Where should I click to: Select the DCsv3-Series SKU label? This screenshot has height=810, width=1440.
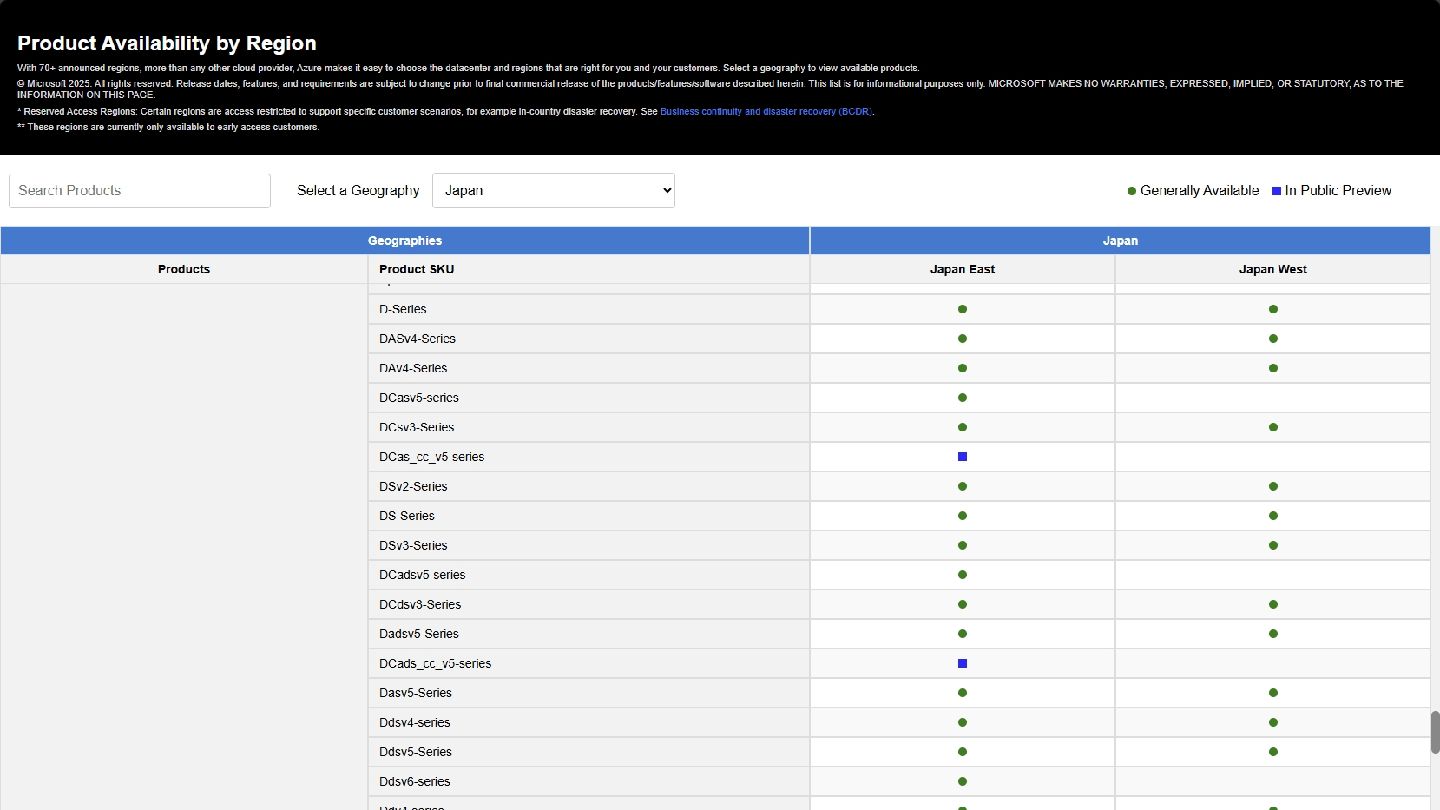[417, 427]
